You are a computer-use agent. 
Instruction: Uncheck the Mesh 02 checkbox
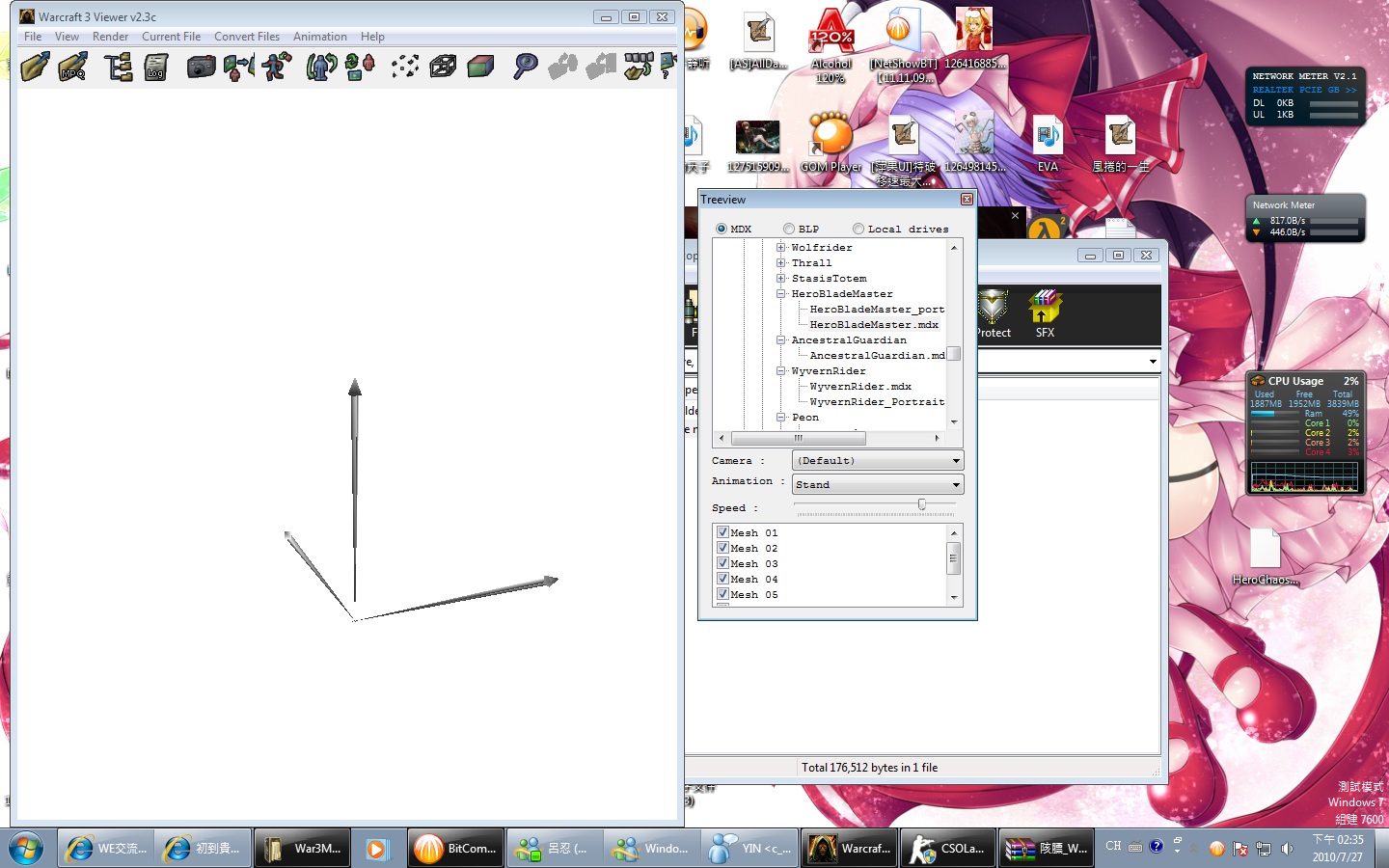pyautogui.click(x=722, y=548)
